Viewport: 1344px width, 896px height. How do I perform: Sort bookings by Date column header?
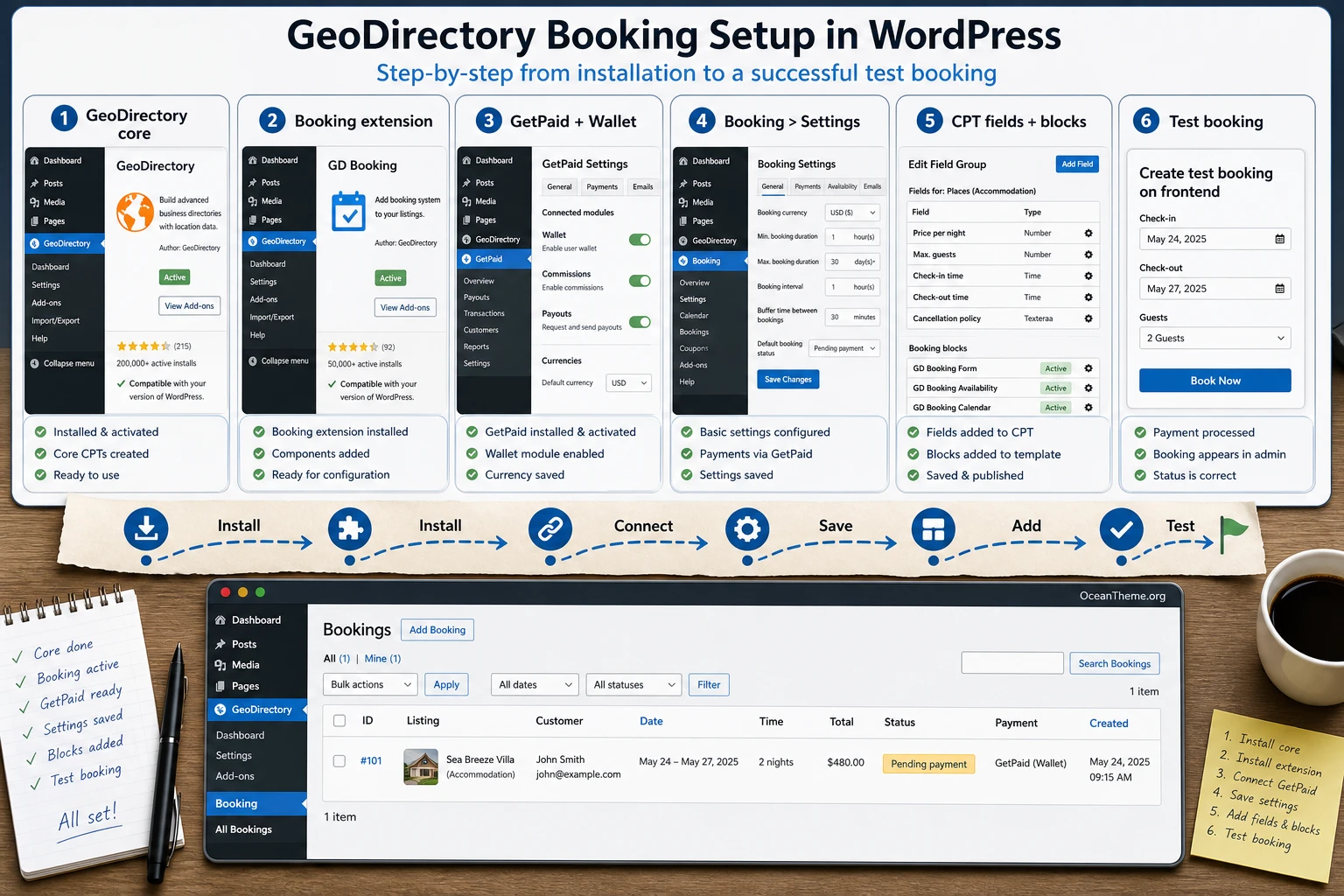point(651,722)
